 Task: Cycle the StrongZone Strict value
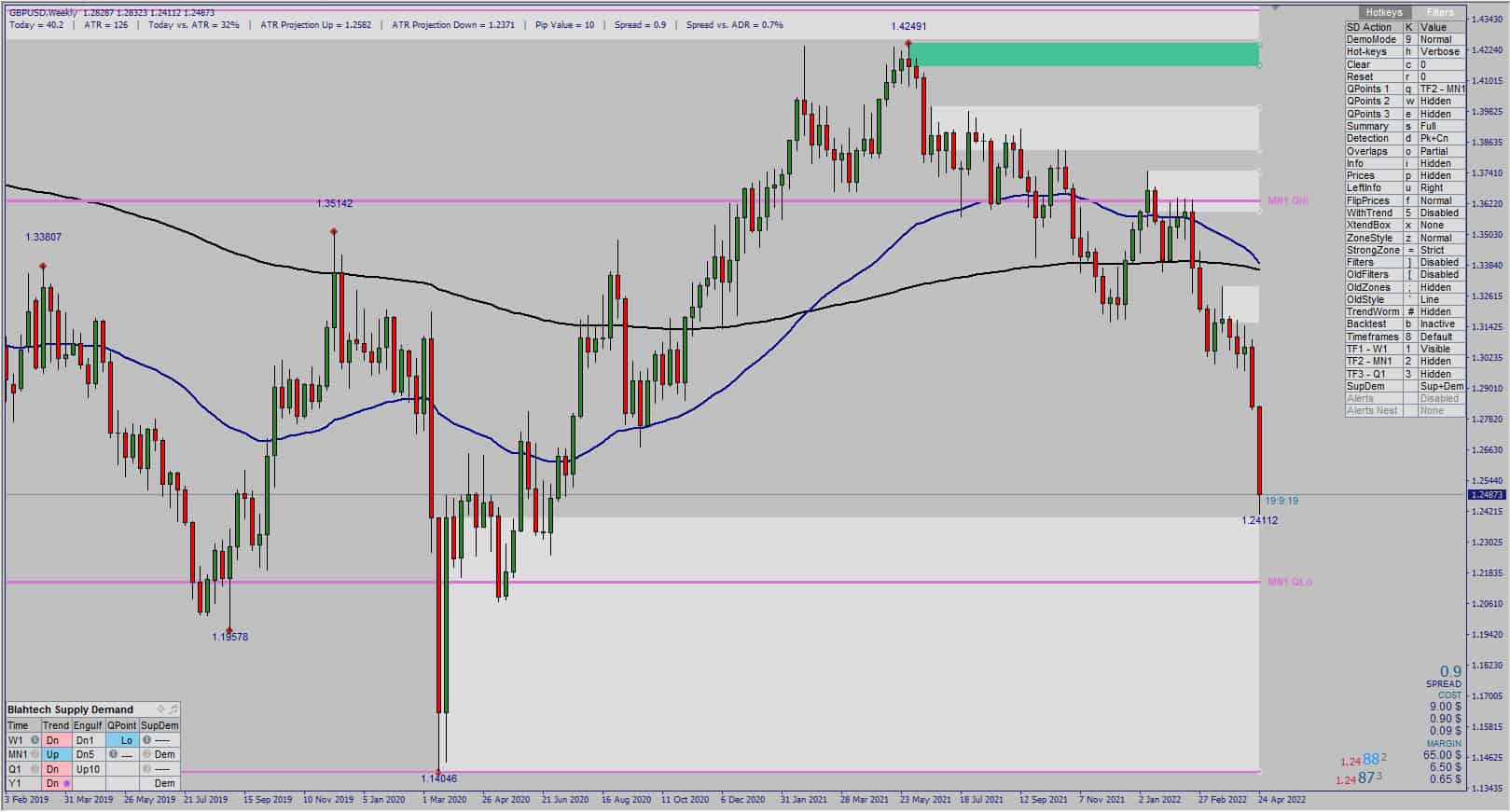[1441, 250]
